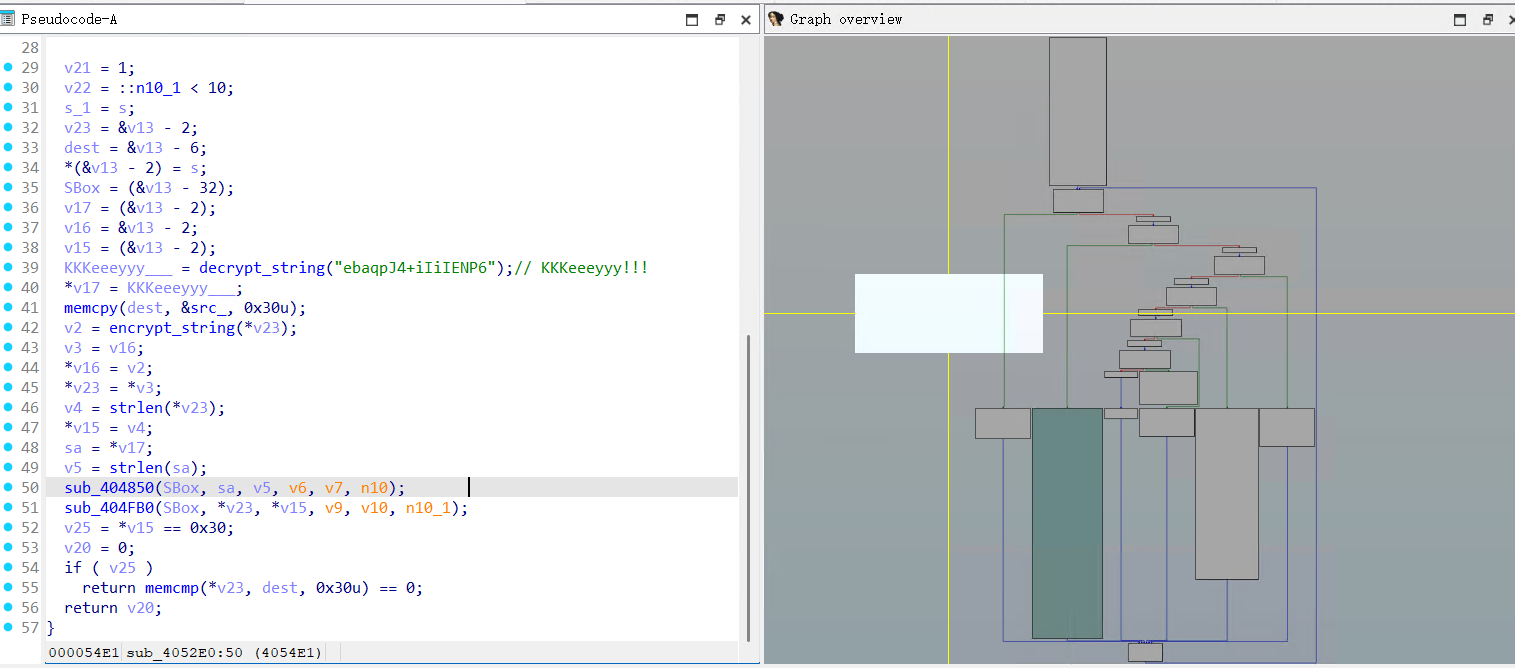Click the Graph overview panel icon
The height and width of the screenshot is (668, 1515).
pos(776,19)
